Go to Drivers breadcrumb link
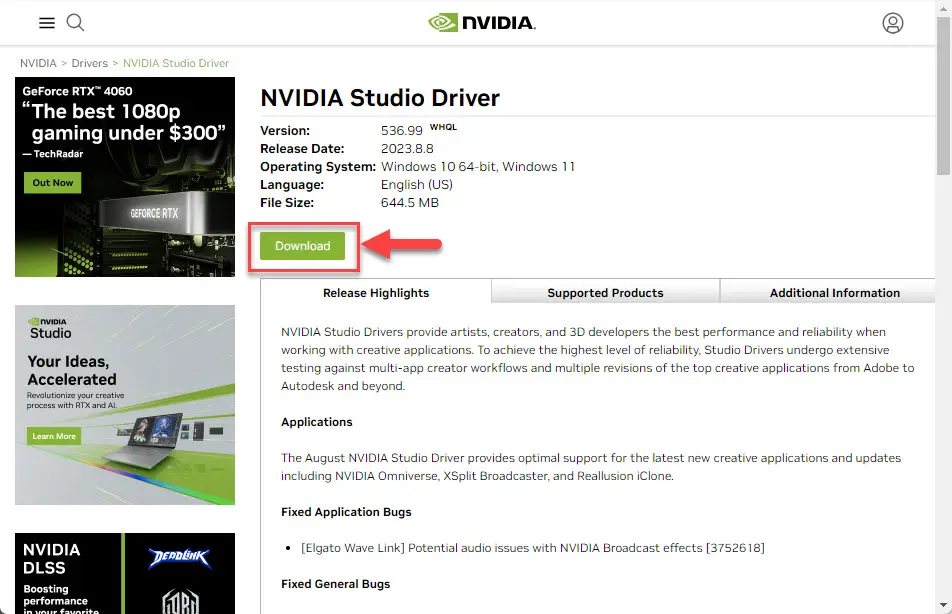This screenshot has height=614, width=952. pos(89,63)
